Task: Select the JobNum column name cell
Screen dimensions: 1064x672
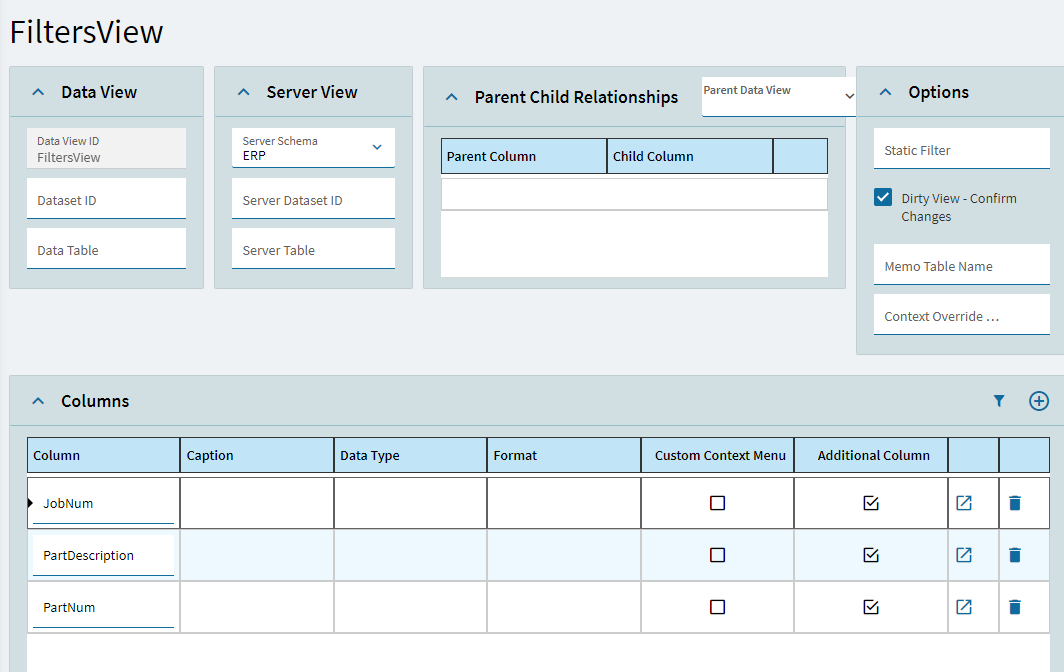Action: point(103,503)
